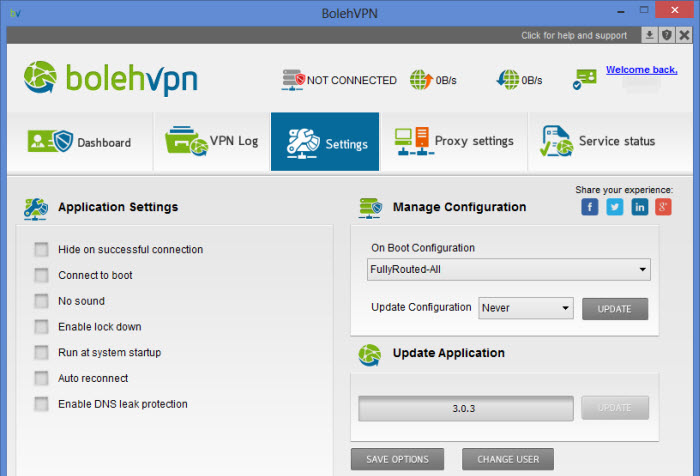Share on Google Plus
The width and height of the screenshot is (700, 476).
[663, 207]
